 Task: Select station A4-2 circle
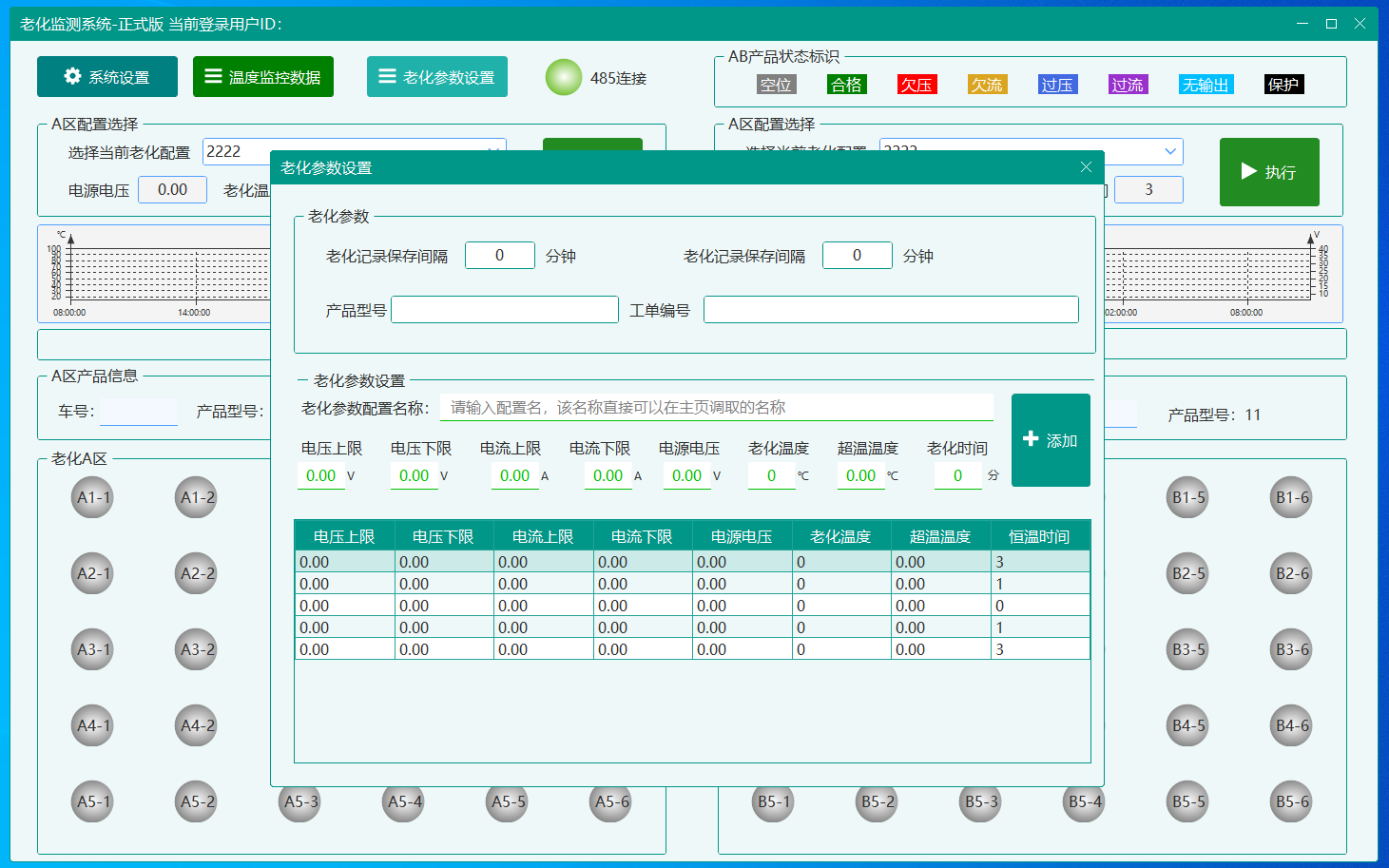pyautogui.click(x=197, y=725)
